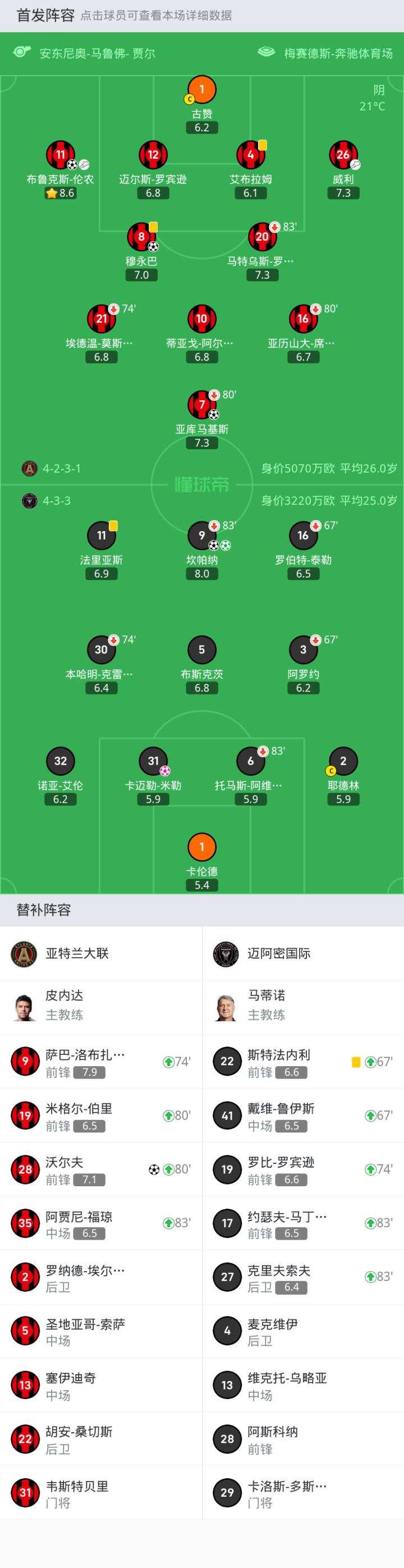Click 穆永巴's number 8 jersey
The image size is (404, 1568).
coord(141,236)
